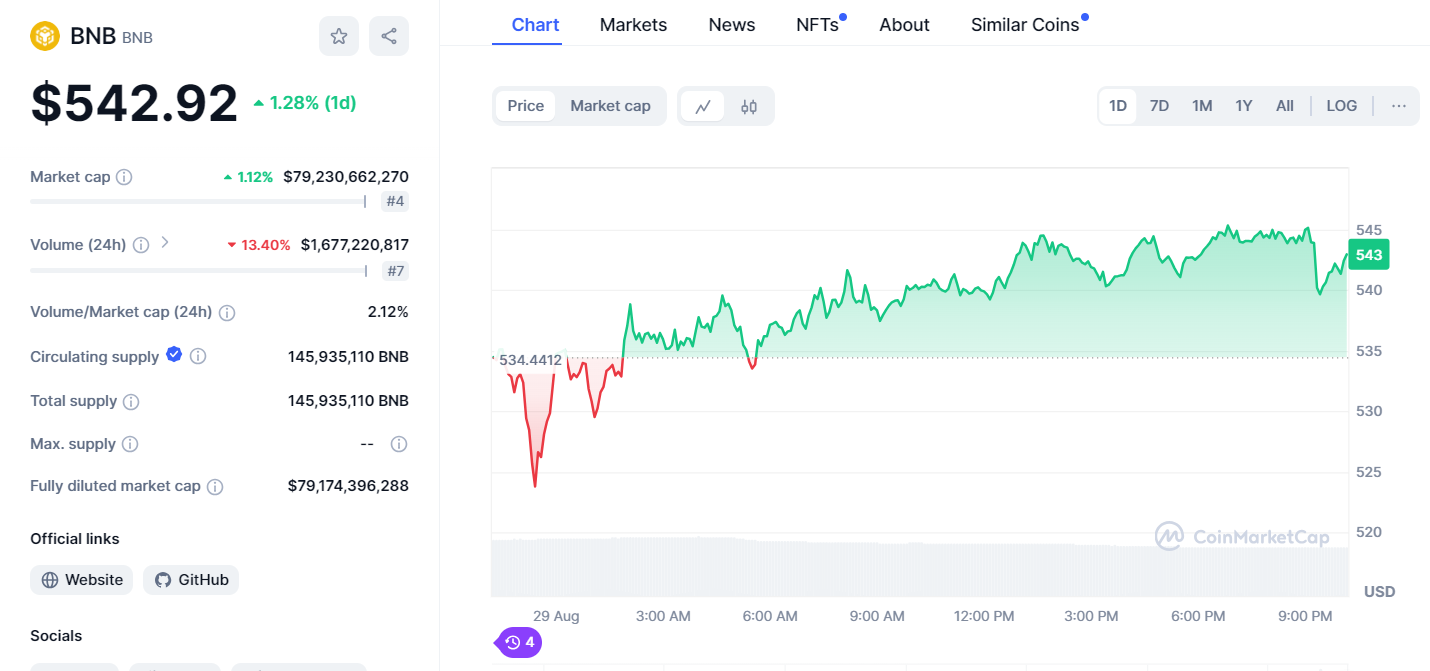Click the USD currency axis label
Screen dimensions: 1430x671
[1380, 592]
